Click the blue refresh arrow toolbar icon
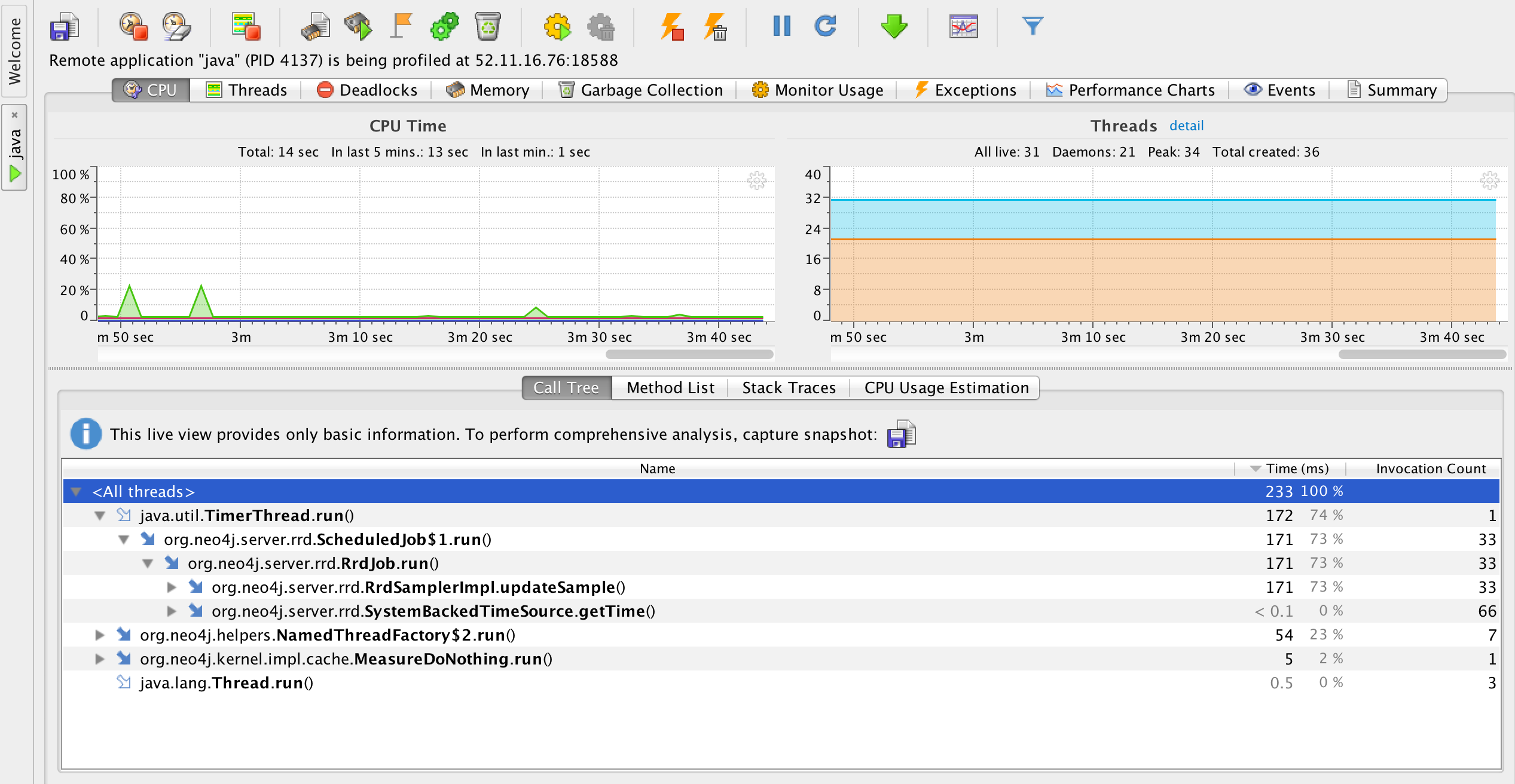 click(826, 26)
